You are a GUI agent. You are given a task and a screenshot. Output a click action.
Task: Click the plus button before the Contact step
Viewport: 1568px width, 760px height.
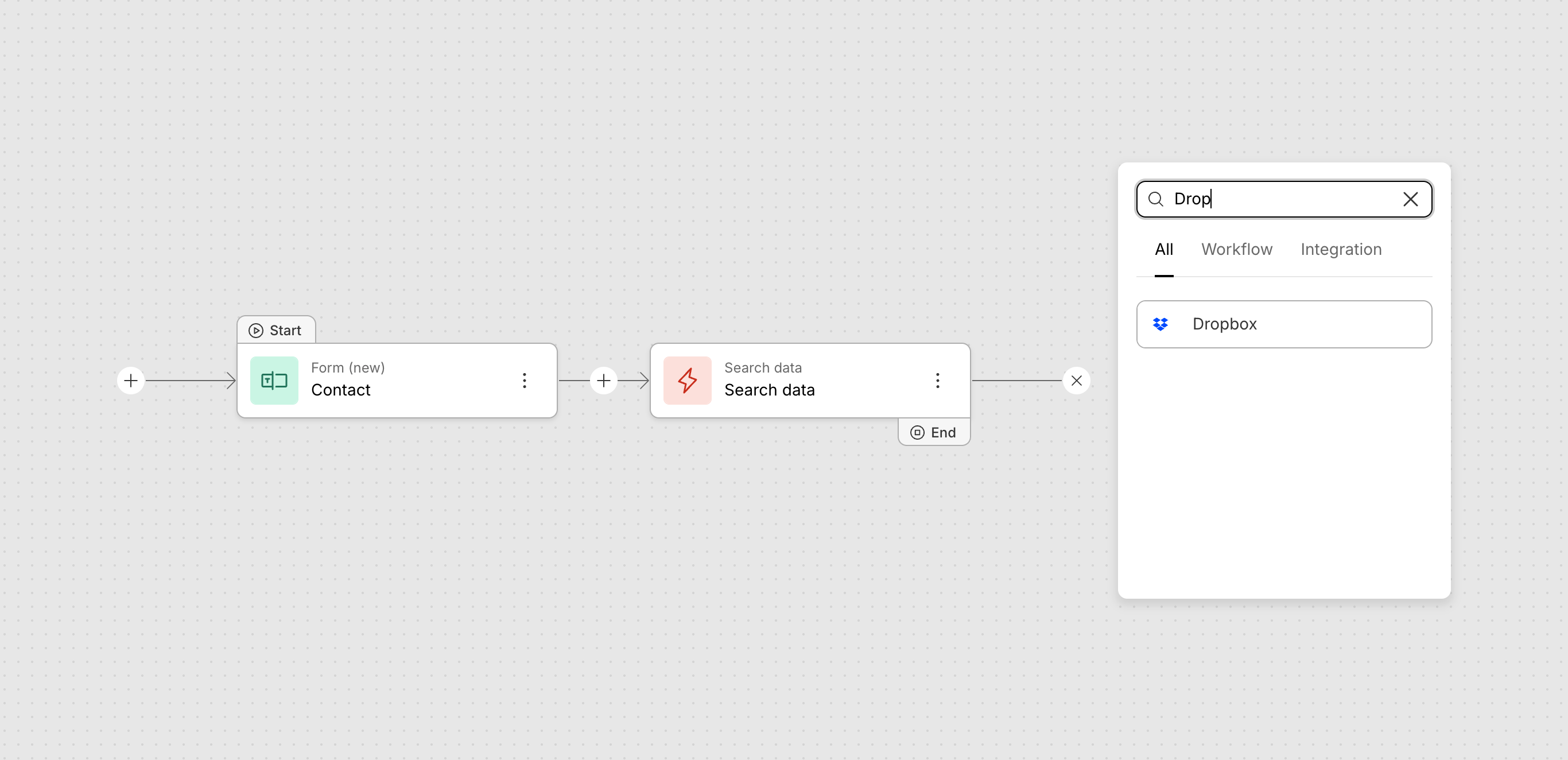coord(131,381)
